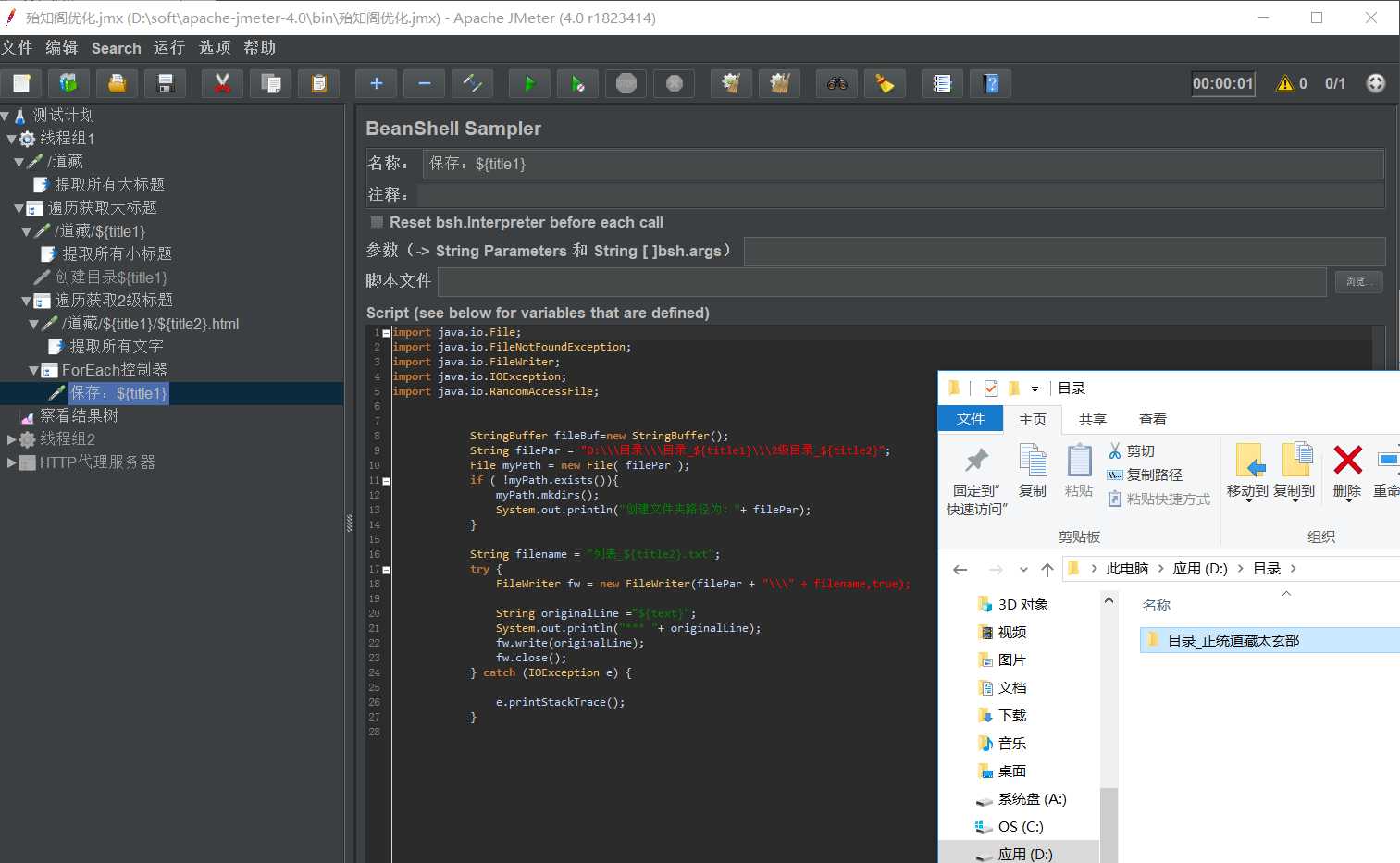Image resolution: width=1400 pixels, height=863 pixels.
Task: Click the Start no pauses icon
Action: (x=578, y=83)
